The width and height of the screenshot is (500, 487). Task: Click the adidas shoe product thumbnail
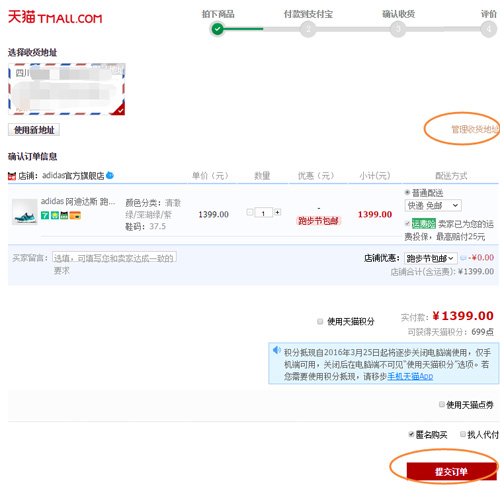(x=24, y=212)
